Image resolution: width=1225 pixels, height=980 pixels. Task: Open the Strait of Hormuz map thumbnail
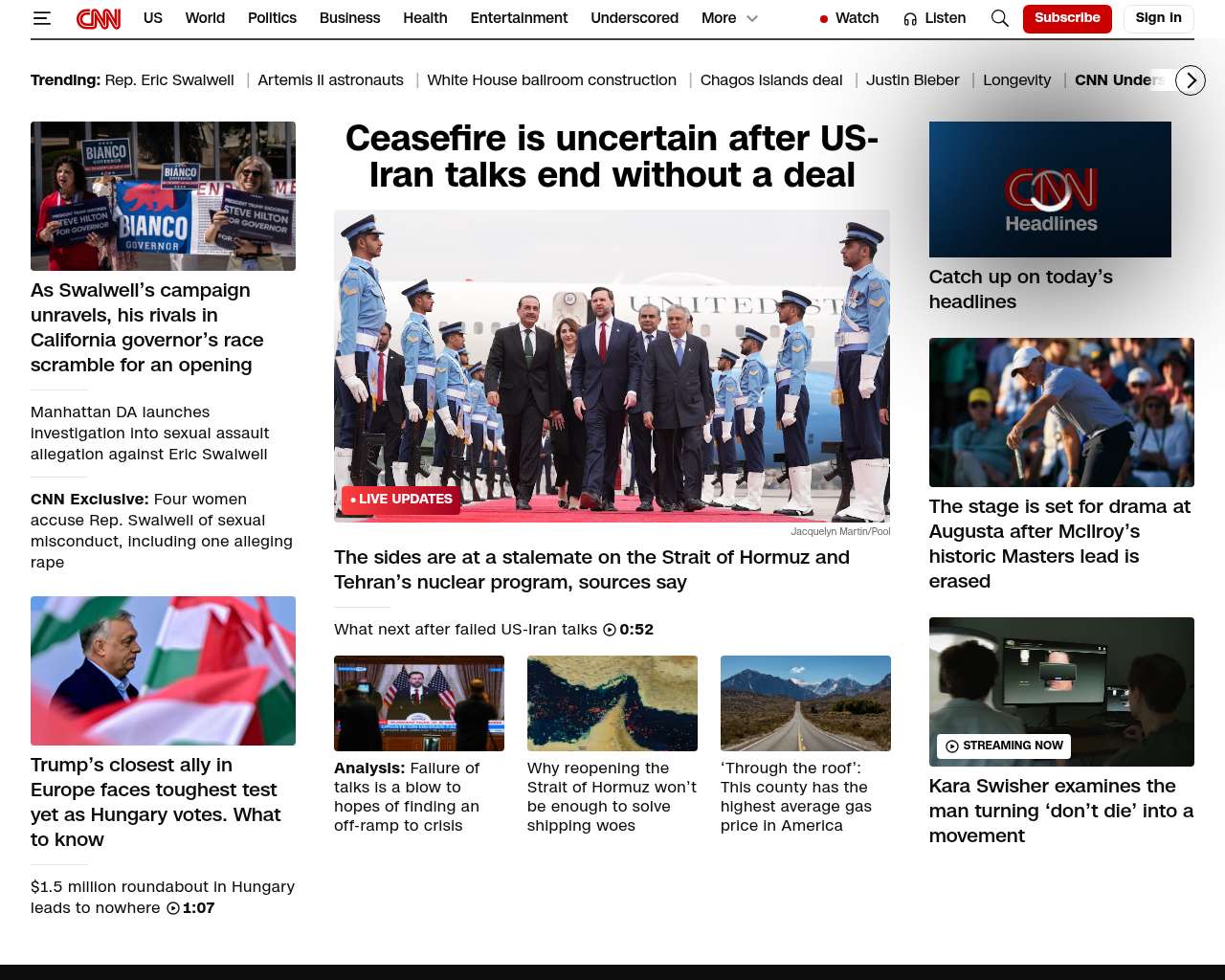tap(612, 703)
